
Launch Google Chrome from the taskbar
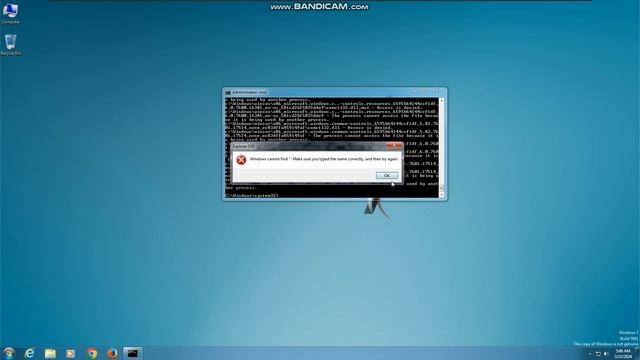tap(92, 353)
